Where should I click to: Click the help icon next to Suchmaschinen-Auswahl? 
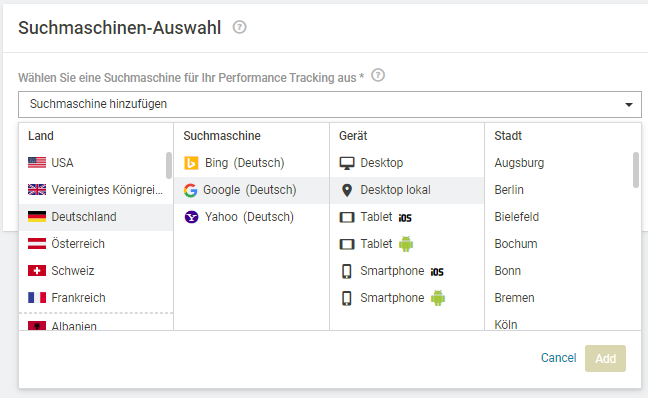coord(239,27)
